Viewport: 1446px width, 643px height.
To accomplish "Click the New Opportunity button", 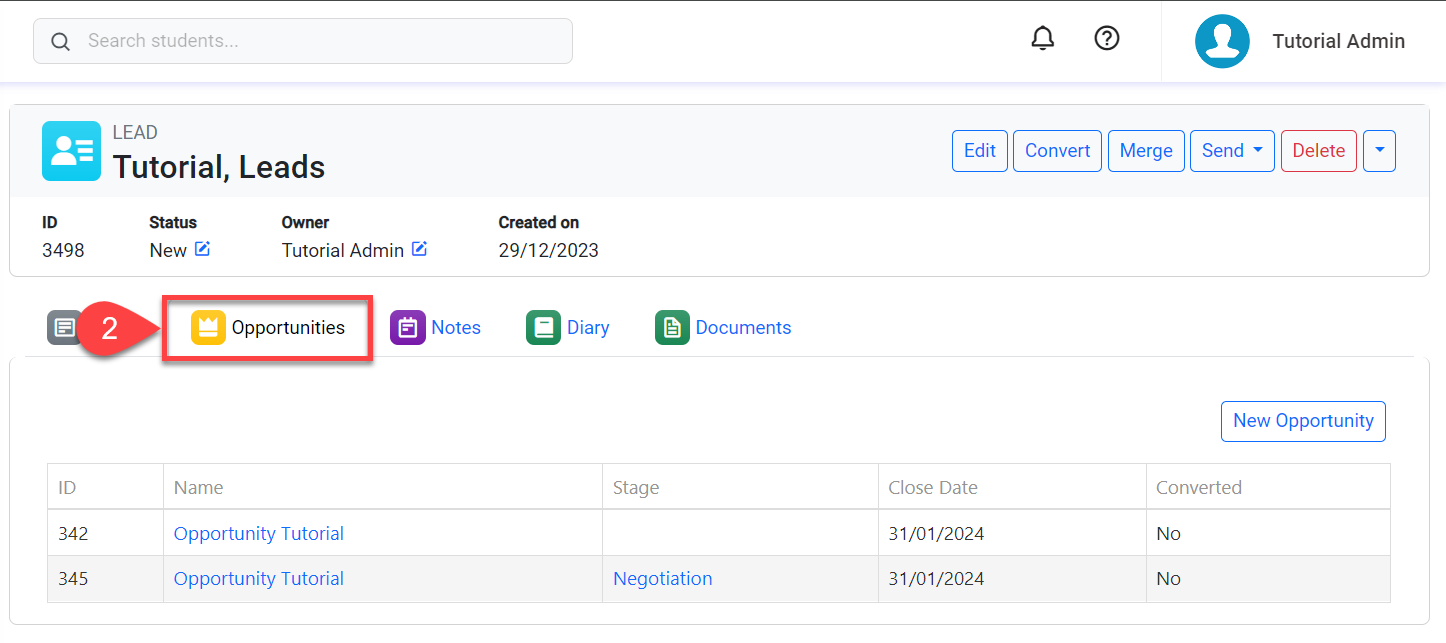I will pos(1303,421).
